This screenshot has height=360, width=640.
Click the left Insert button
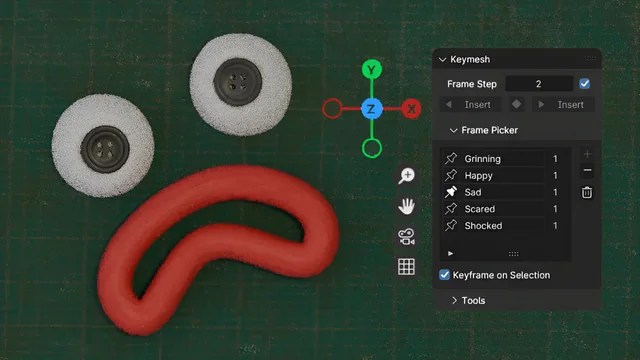(470, 104)
